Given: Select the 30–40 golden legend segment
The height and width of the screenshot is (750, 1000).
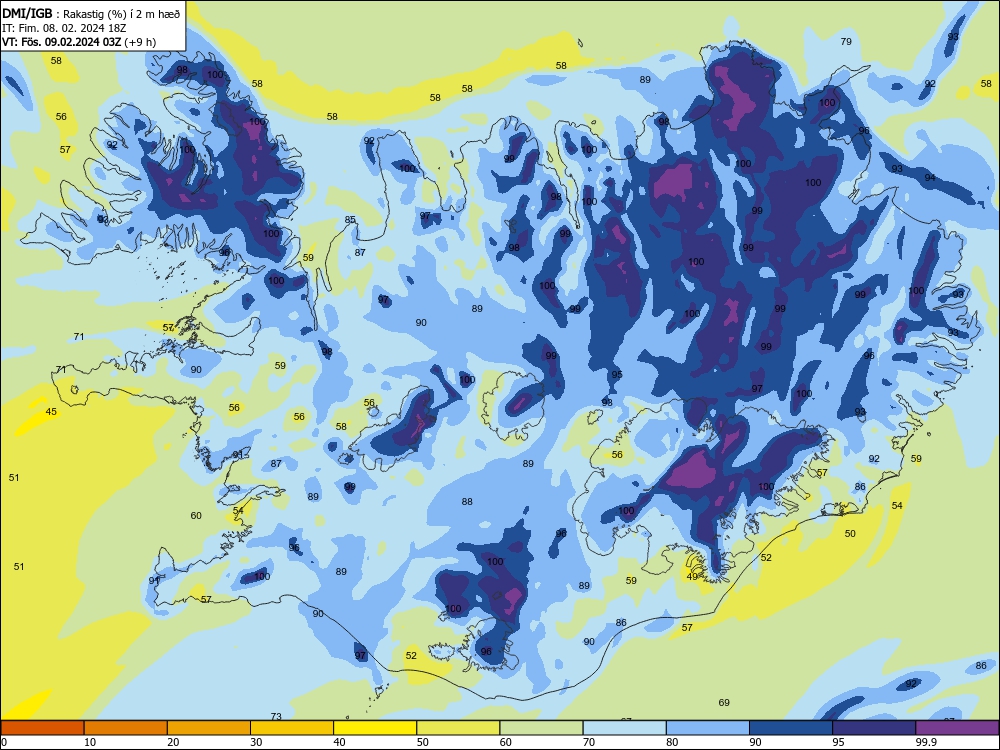Looking at the screenshot, I should (x=292, y=728).
